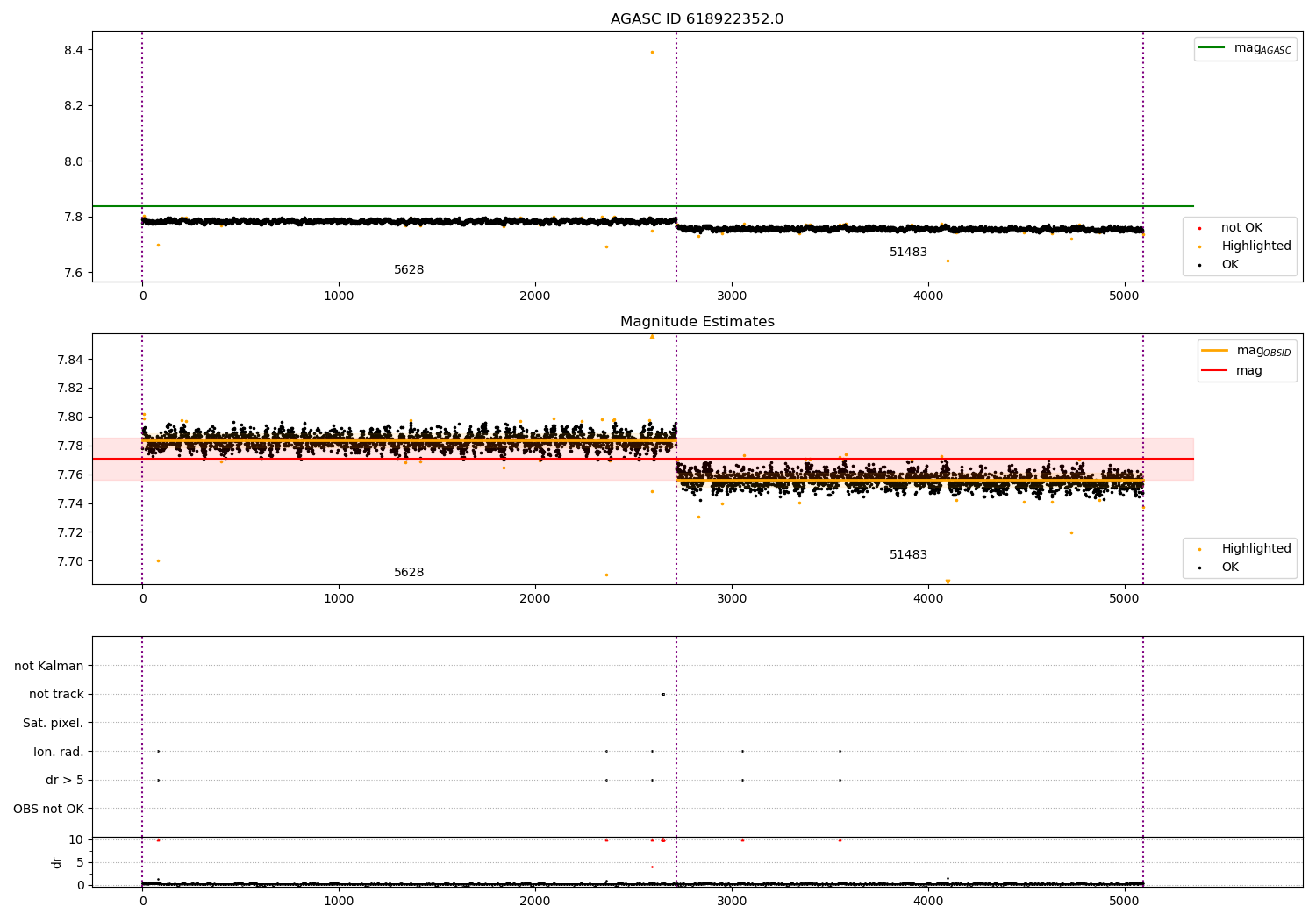Click x-axis tick "2000" under Magnitude Estimates plot
The image size is (1316, 921).
tap(535, 598)
